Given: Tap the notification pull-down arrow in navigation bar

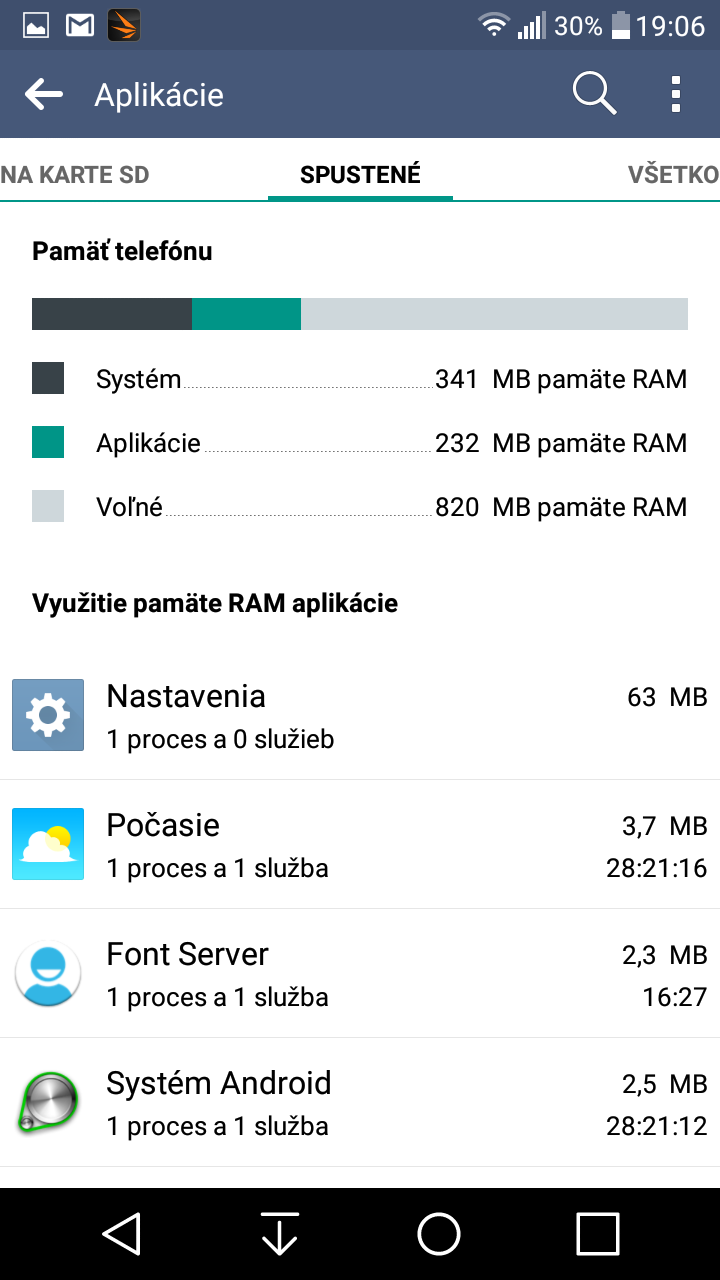Looking at the screenshot, I should pyautogui.click(x=280, y=1234).
